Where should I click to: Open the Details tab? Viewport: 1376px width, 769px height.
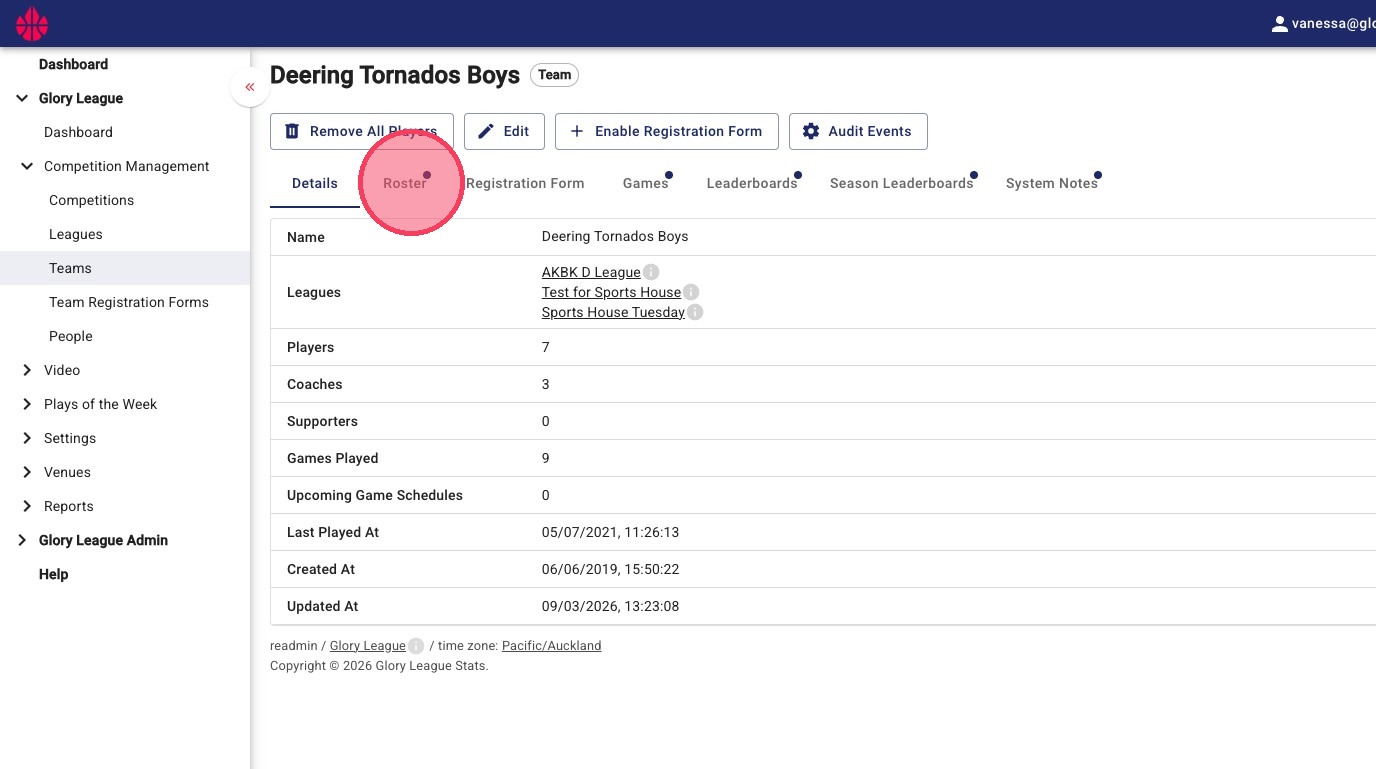point(315,183)
